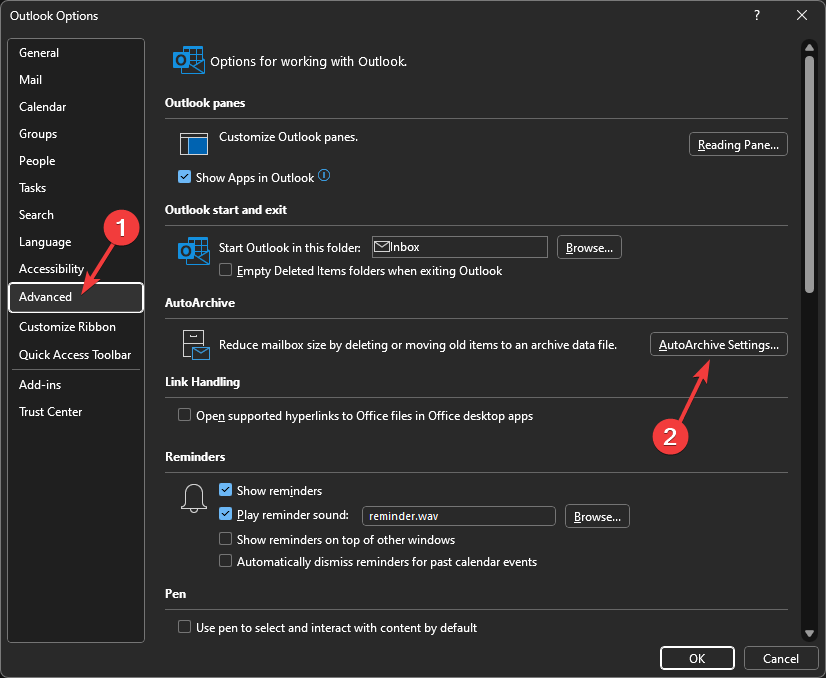Click the Outlook panes layout icon

[193, 143]
